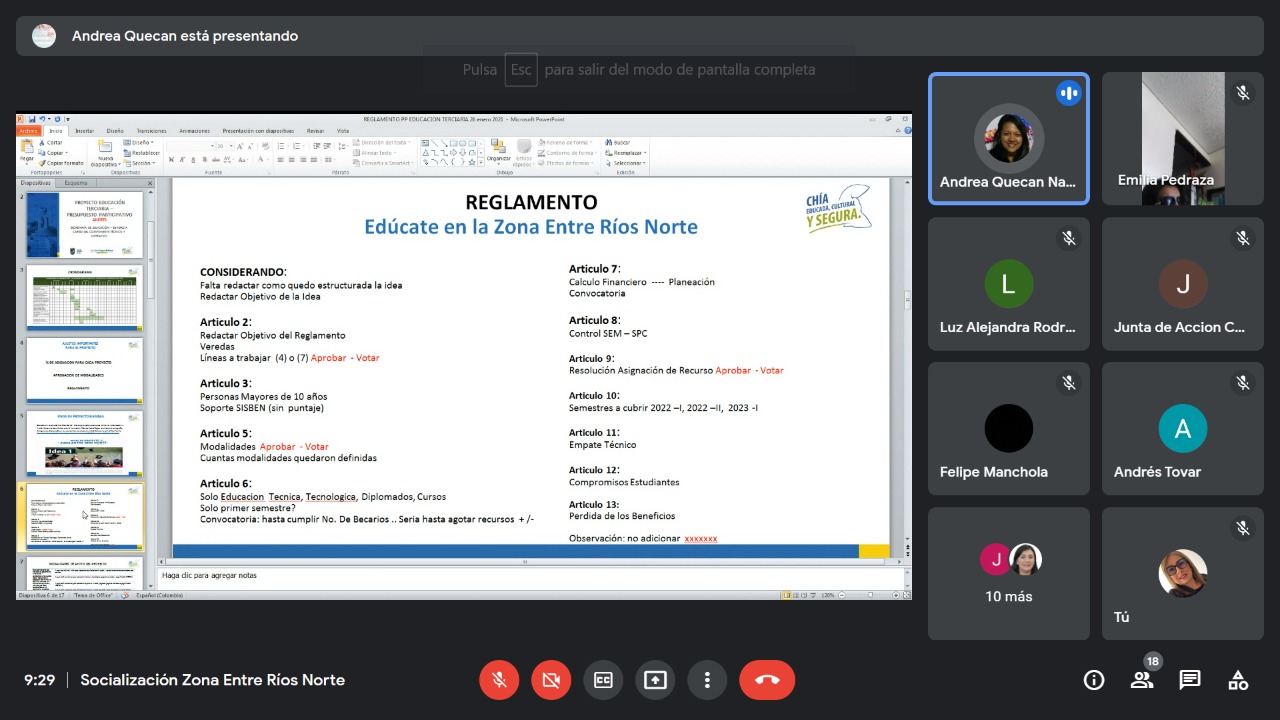Open the slide Diseño layout dropdown
Viewport: 1280px width, 720px height.
[x=138, y=143]
